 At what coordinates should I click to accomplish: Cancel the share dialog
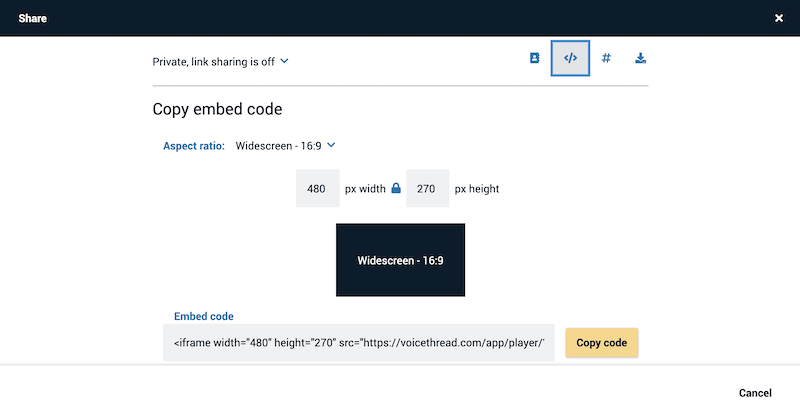755,393
